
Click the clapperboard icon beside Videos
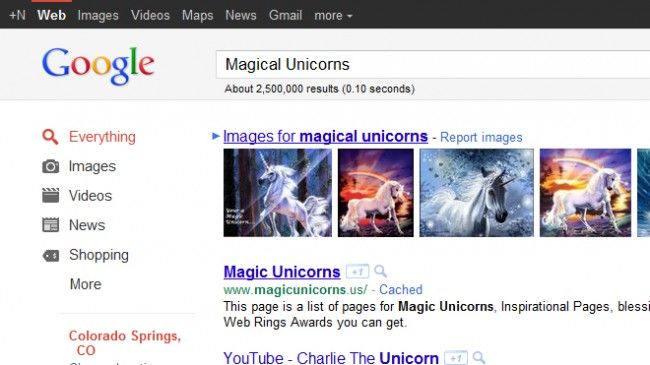click(51, 195)
